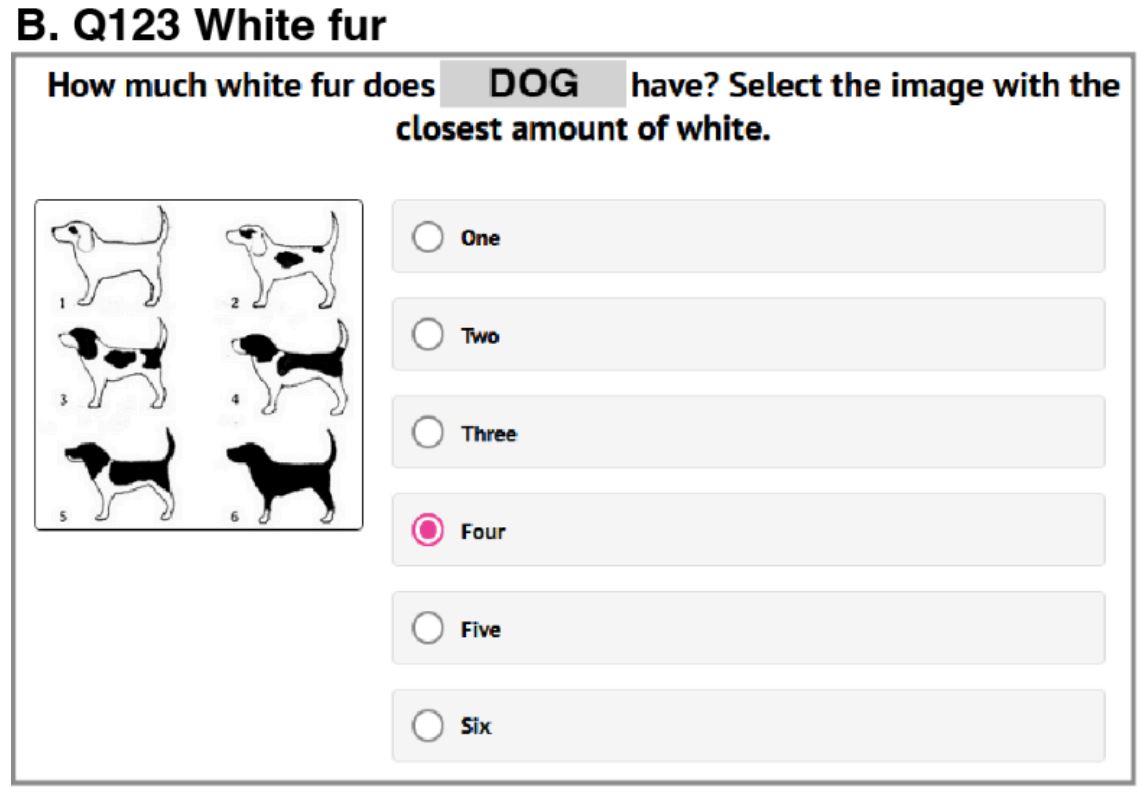
Task: Select the Five radio button
Action: coord(428,629)
